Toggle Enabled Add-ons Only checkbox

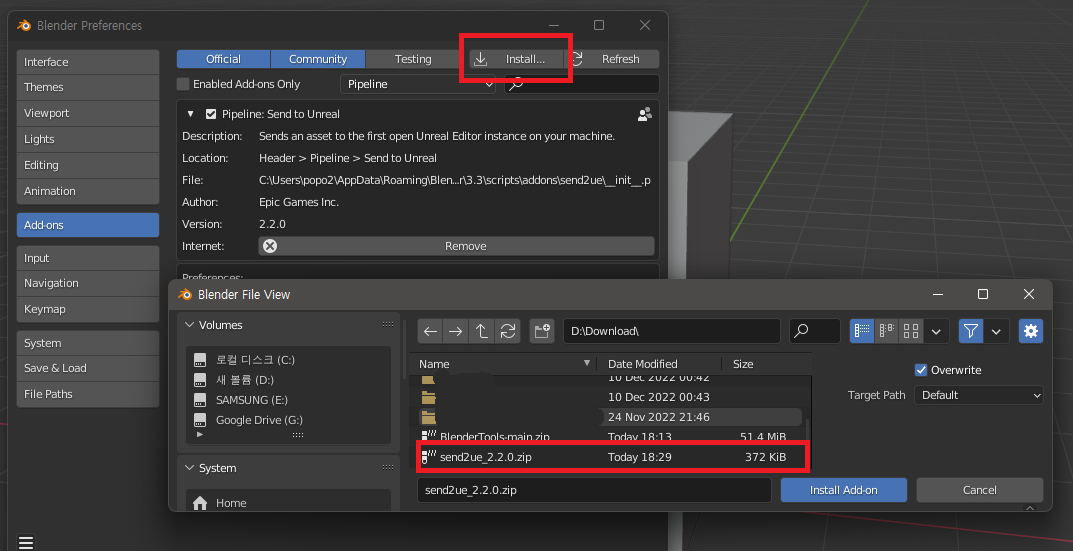click(183, 84)
